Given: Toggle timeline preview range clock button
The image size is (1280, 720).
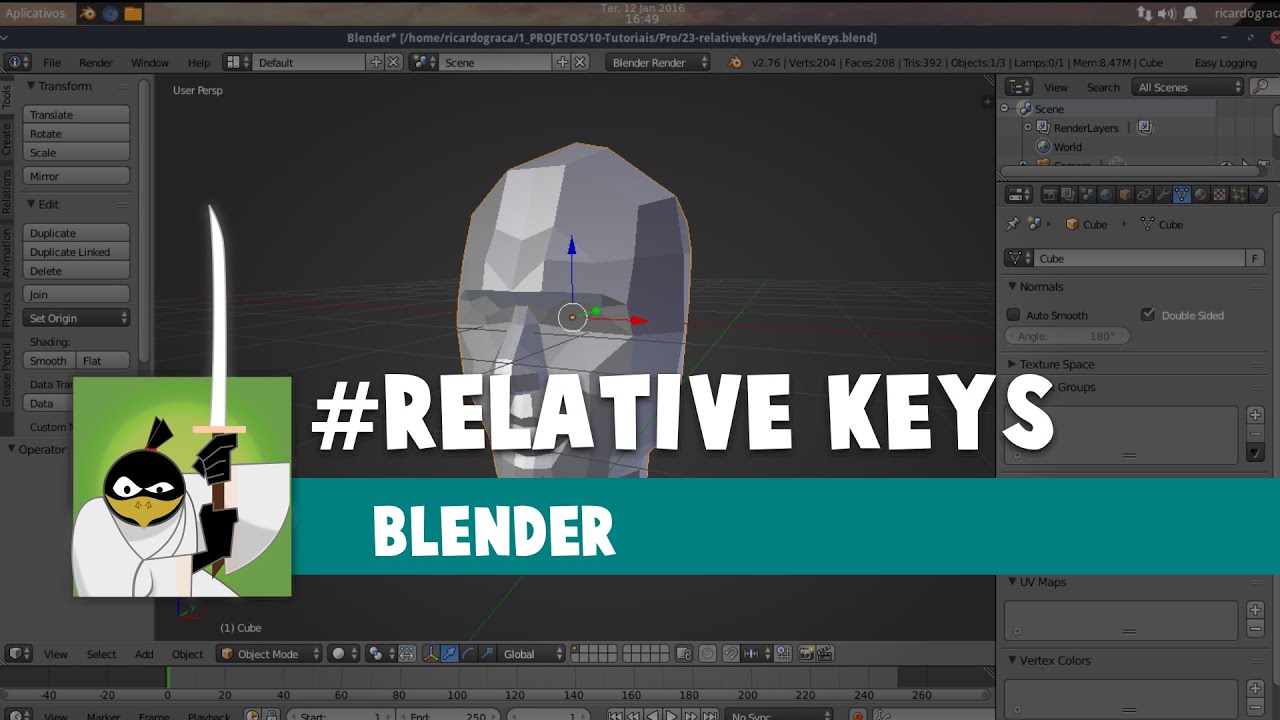Looking at the screenshot, I should [x=252, y=716].
